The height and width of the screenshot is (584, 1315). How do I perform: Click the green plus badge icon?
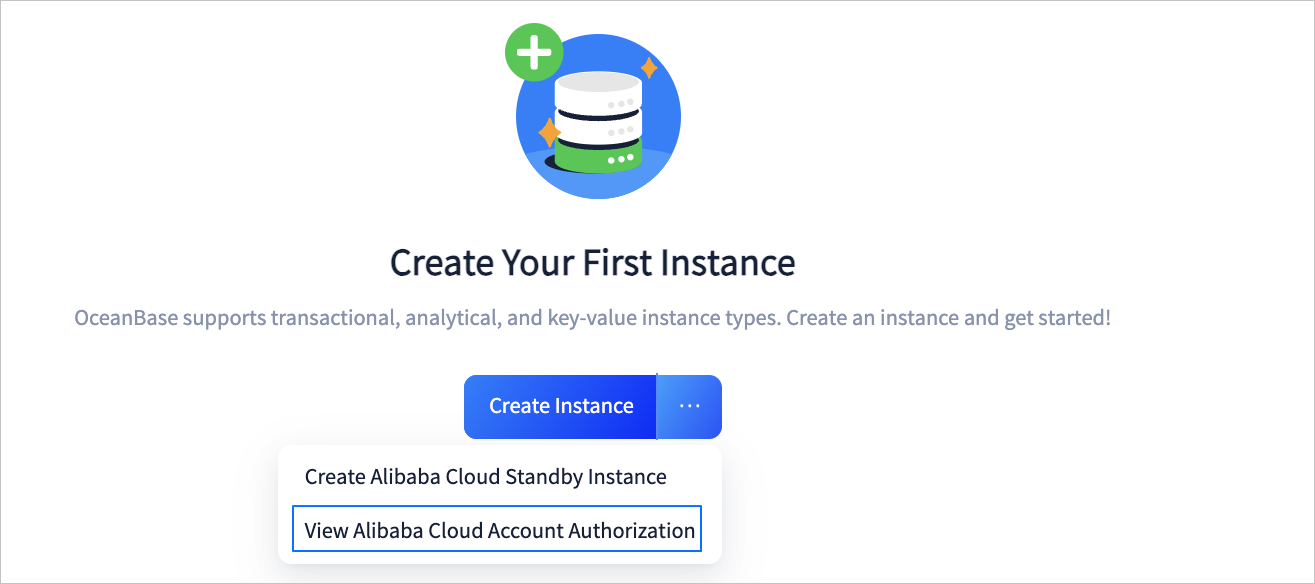click(x=535, y=52)
